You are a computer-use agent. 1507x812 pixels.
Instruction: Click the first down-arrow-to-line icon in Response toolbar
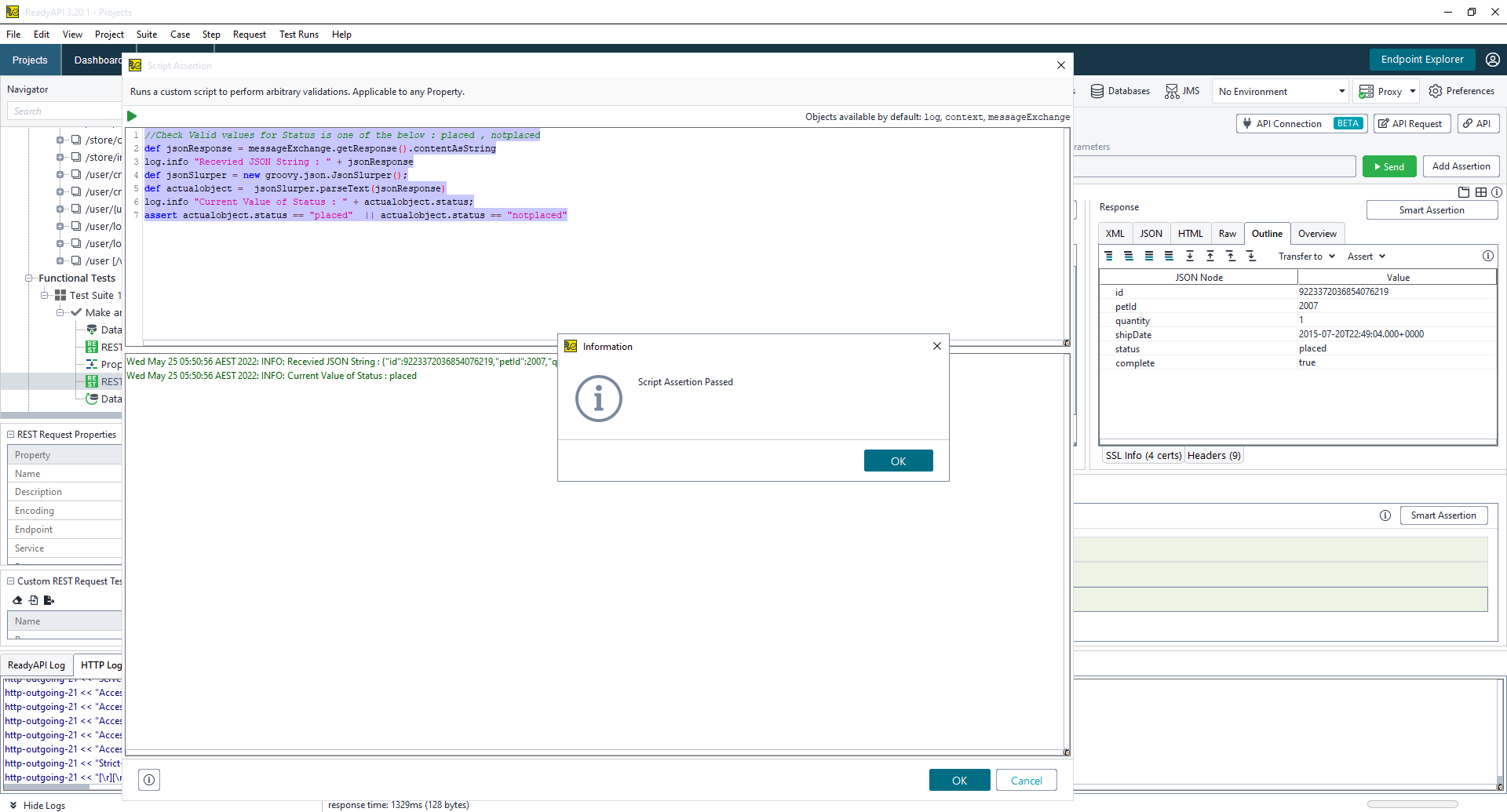(1190, 256)
